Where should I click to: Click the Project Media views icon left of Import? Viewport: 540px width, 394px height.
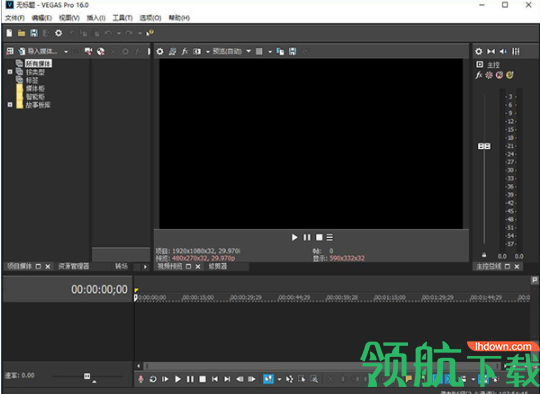coord(10,51)
